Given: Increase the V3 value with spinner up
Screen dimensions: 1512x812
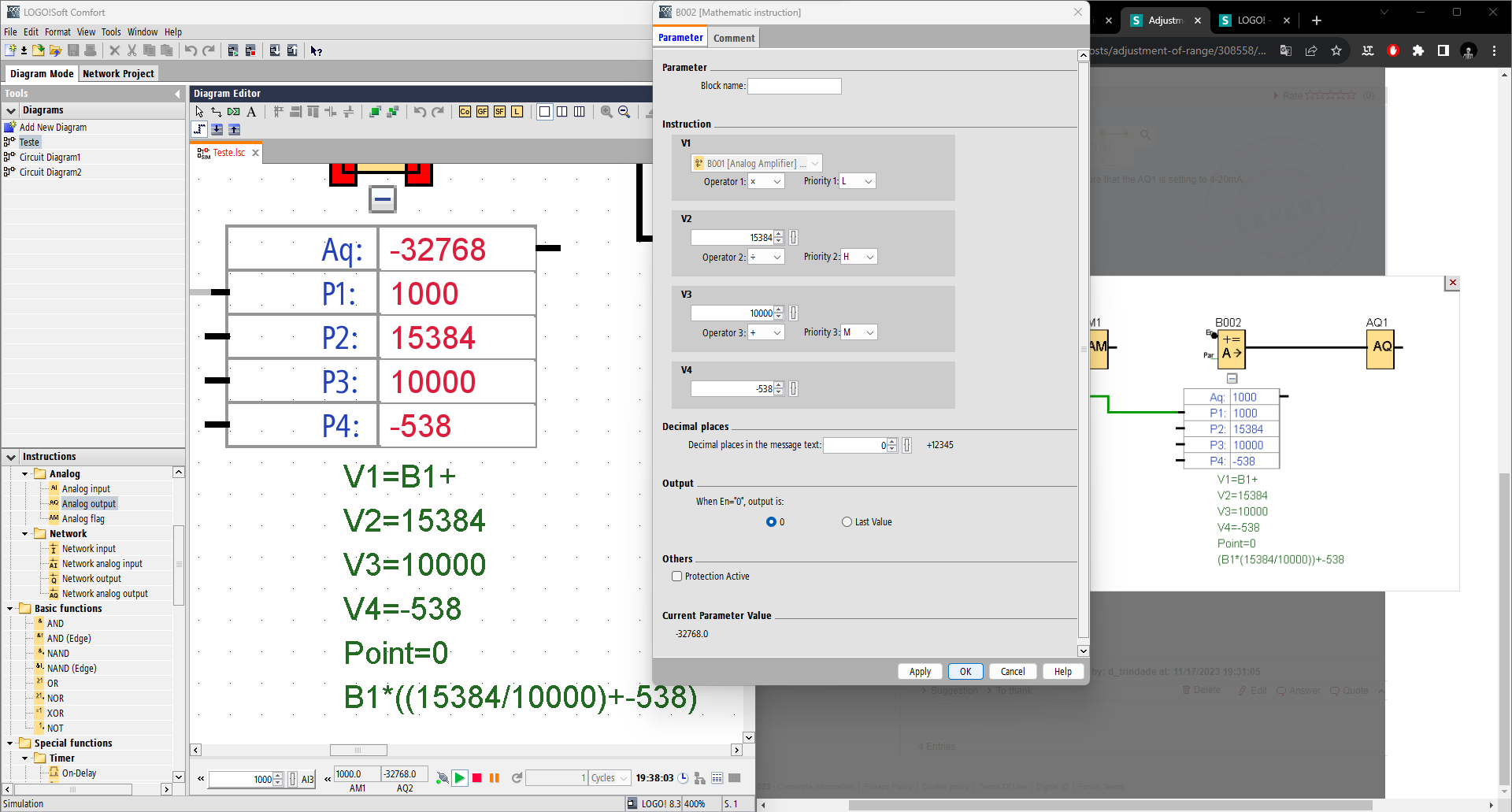Looking at the screenshot, I should point(779,310).
